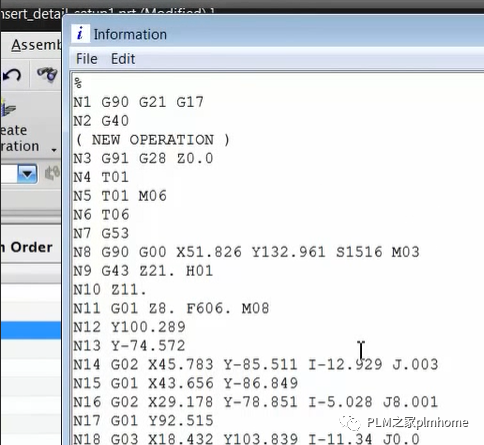Image resolution: width=484 pixels, height=445 pixels.
Task: Click the binoculars find icon in the toolbar
Action: [x=47, y=74]
